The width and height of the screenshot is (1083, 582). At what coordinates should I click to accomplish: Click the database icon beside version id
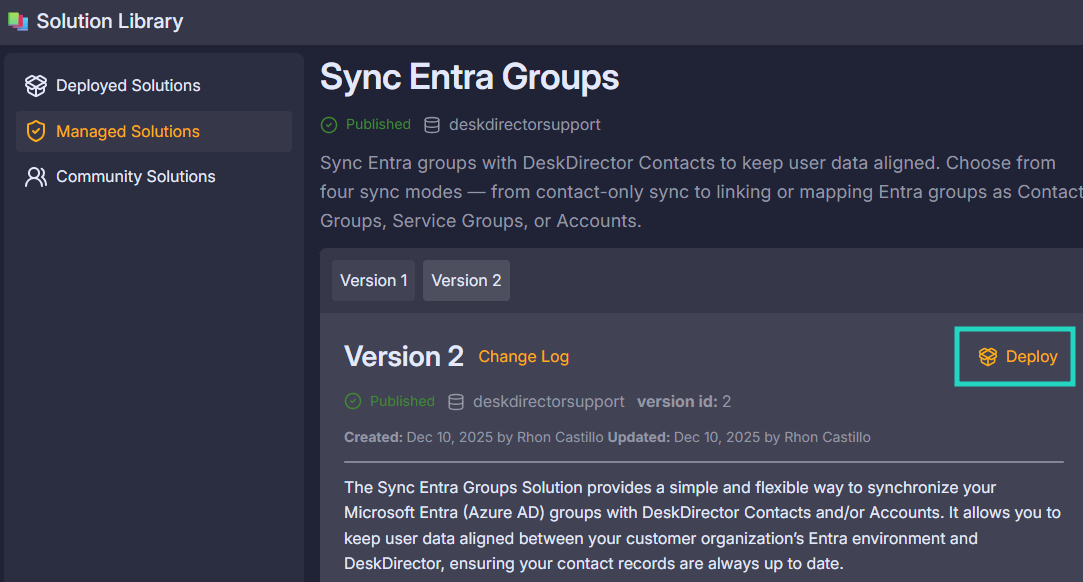coord(456,402)
